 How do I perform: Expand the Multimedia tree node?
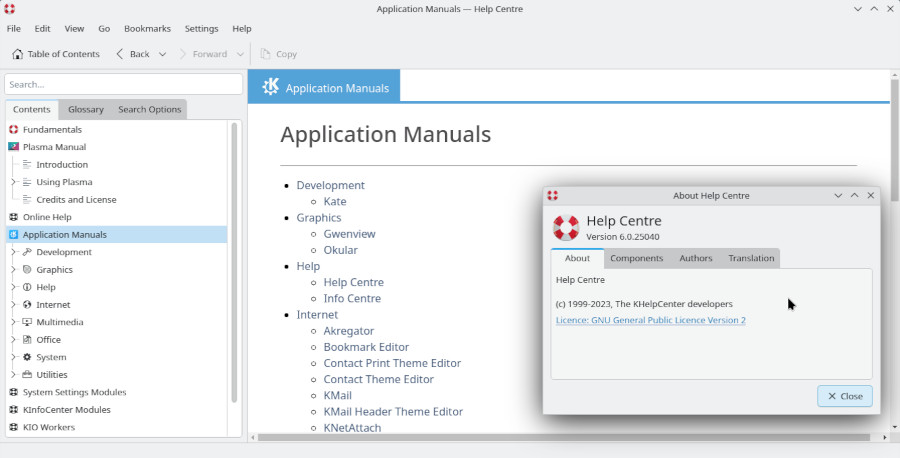tap(13, 322)
